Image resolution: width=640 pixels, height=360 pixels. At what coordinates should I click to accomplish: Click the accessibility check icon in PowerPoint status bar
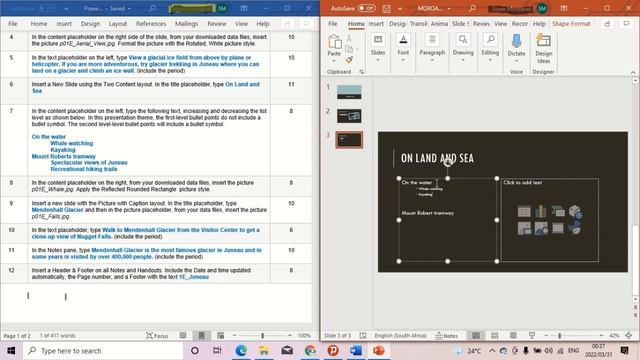(363, 336)
